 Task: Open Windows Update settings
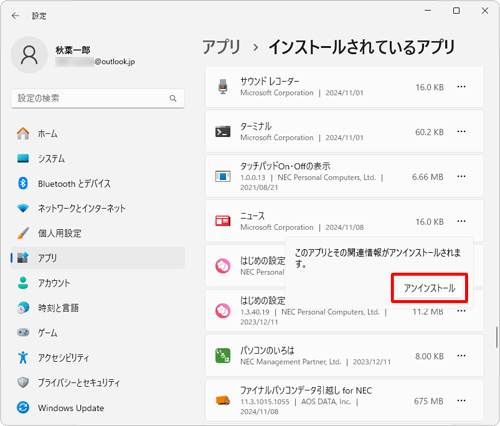(98, 407)
